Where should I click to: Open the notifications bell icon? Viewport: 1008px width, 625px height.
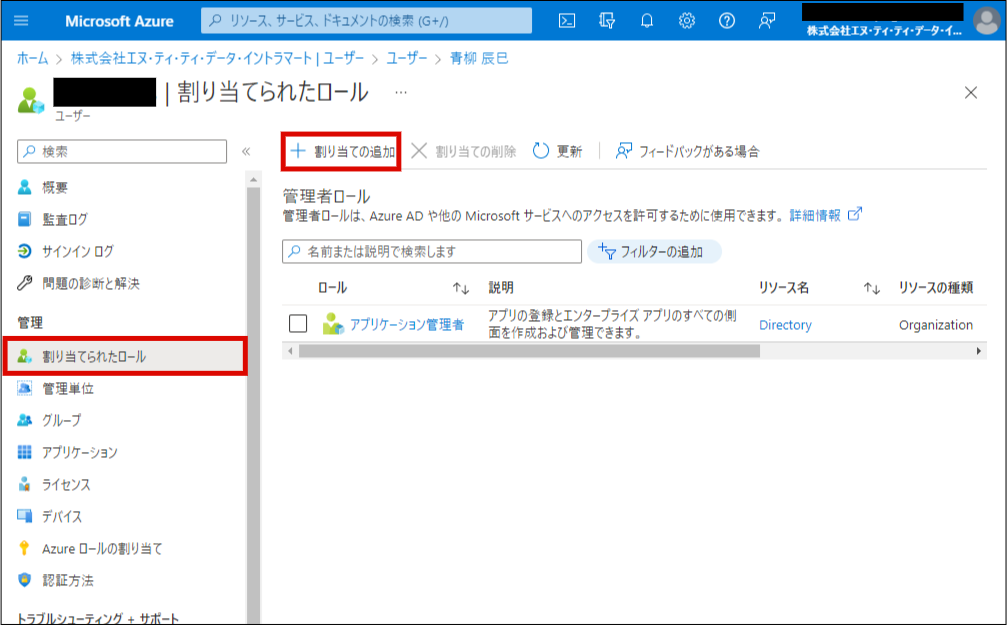[x=647, y=21]
